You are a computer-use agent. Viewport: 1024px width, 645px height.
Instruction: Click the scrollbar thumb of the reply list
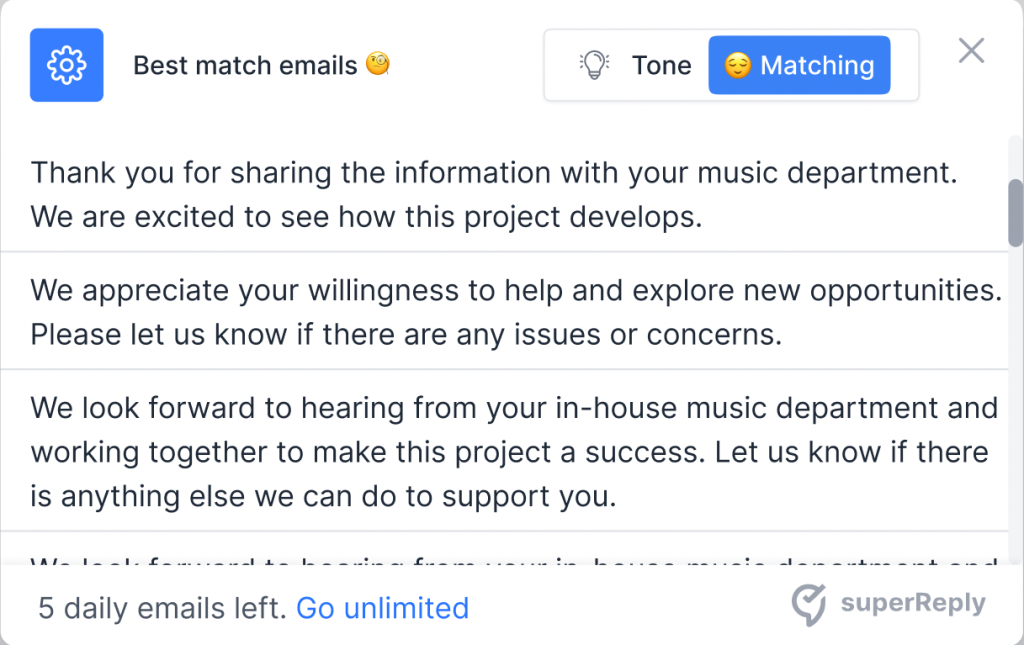[x=1015, y=212]
